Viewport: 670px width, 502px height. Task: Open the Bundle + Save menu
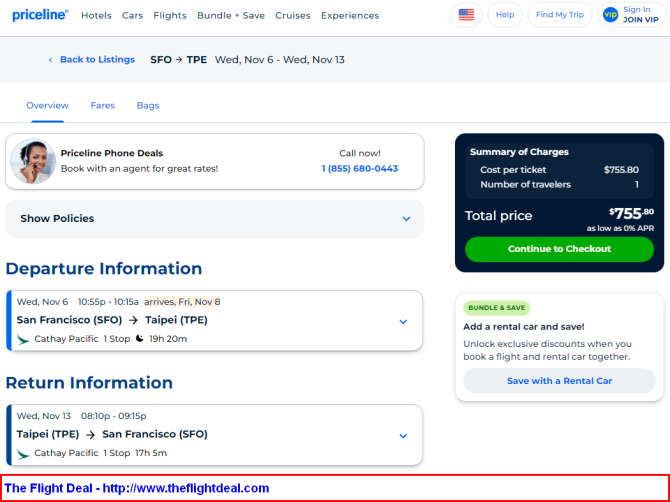[x=231, y=16]
